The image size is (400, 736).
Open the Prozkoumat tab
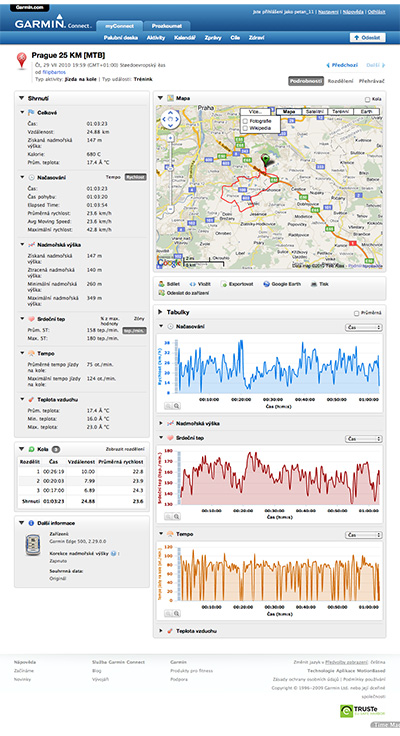pyautogui.click(x=167, y=26)
